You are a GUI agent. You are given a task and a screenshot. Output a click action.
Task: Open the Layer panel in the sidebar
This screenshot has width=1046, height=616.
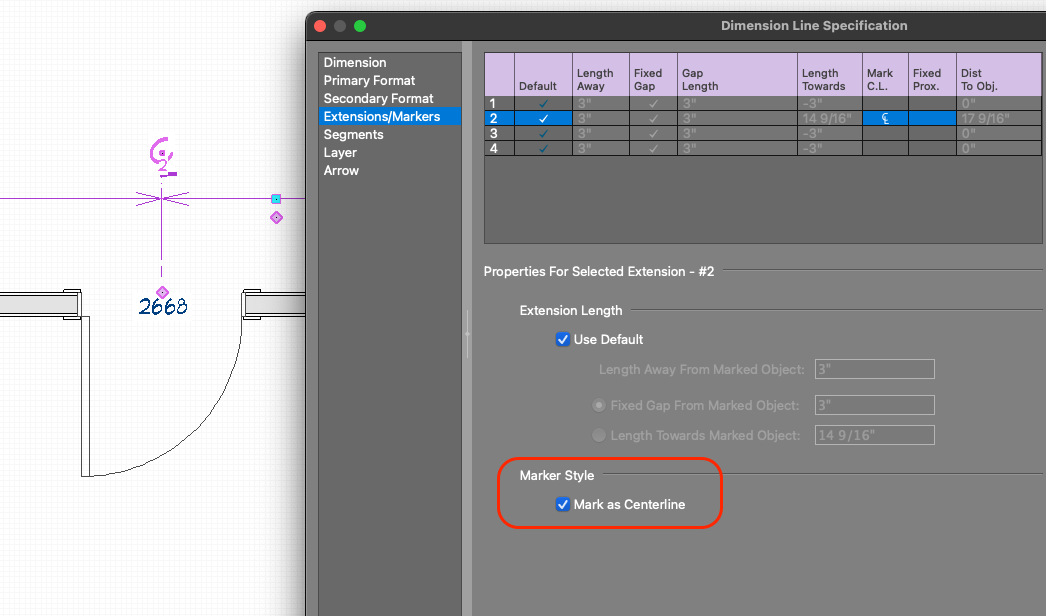pyautogui.click(x=340, y=152)
